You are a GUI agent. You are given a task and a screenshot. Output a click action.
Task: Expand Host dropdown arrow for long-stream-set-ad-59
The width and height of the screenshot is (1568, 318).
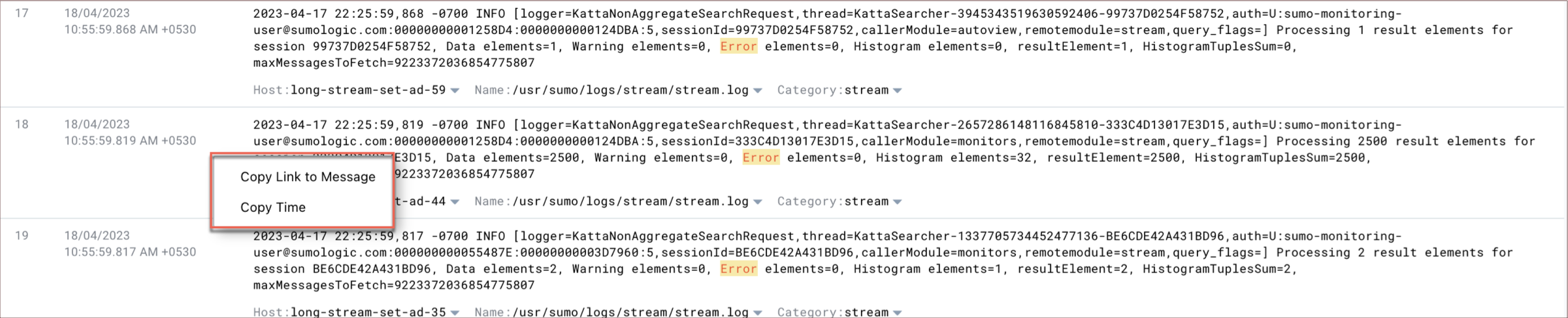click(x=455, y=91)
